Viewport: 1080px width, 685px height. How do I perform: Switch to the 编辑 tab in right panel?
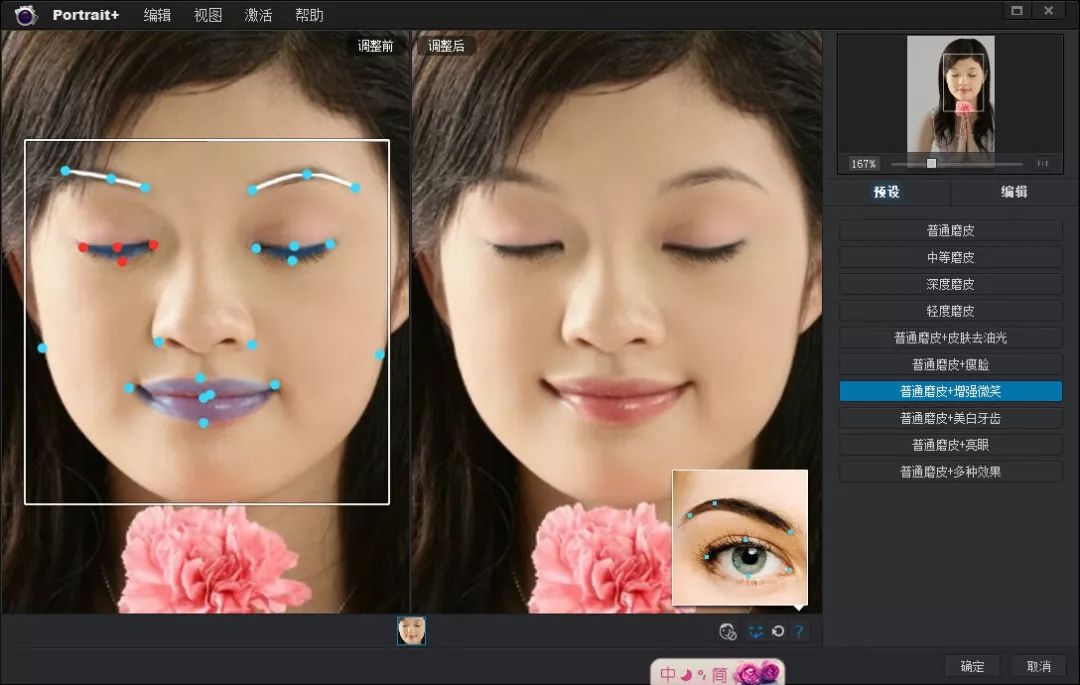1014,192
